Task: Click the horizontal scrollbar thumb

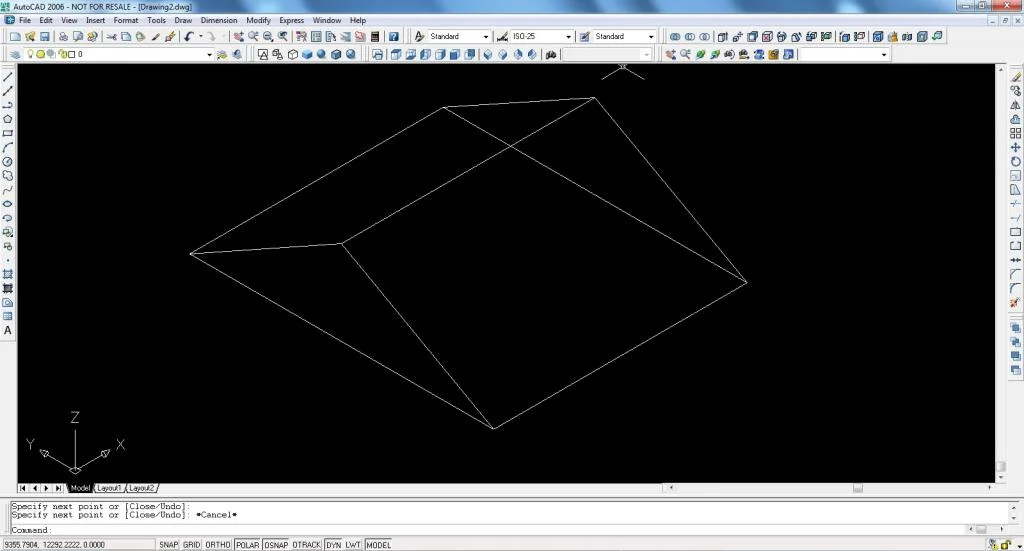Action: point(857,488)
